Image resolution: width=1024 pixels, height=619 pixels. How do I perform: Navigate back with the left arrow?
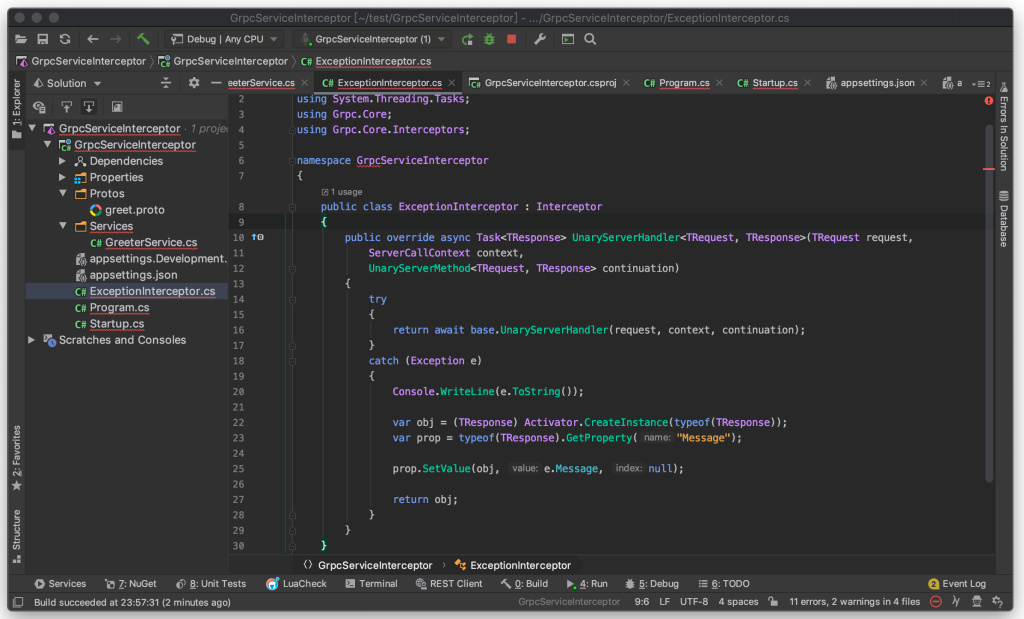[93, 39]
